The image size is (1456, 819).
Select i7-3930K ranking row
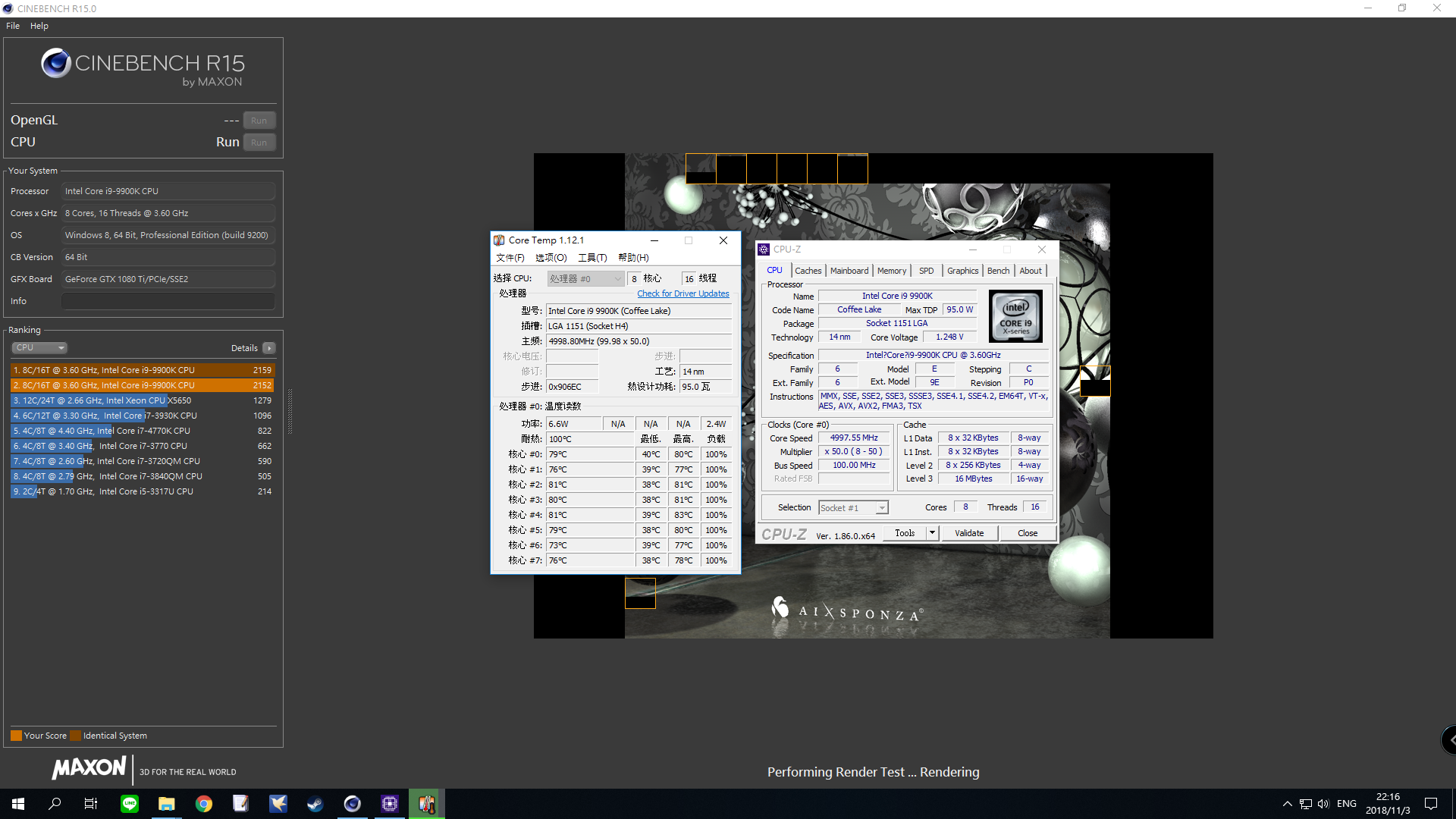[143, 416]
